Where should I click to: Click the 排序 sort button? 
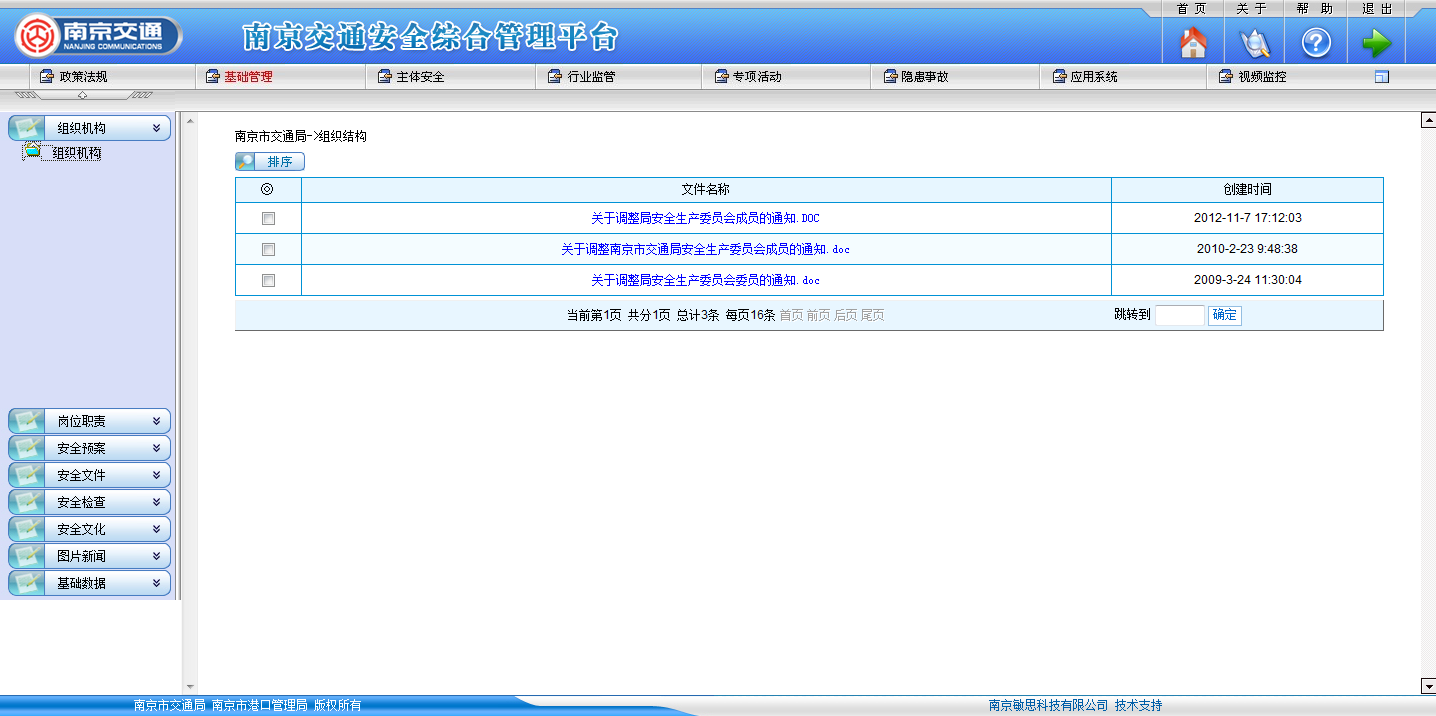tap(270, 162)
